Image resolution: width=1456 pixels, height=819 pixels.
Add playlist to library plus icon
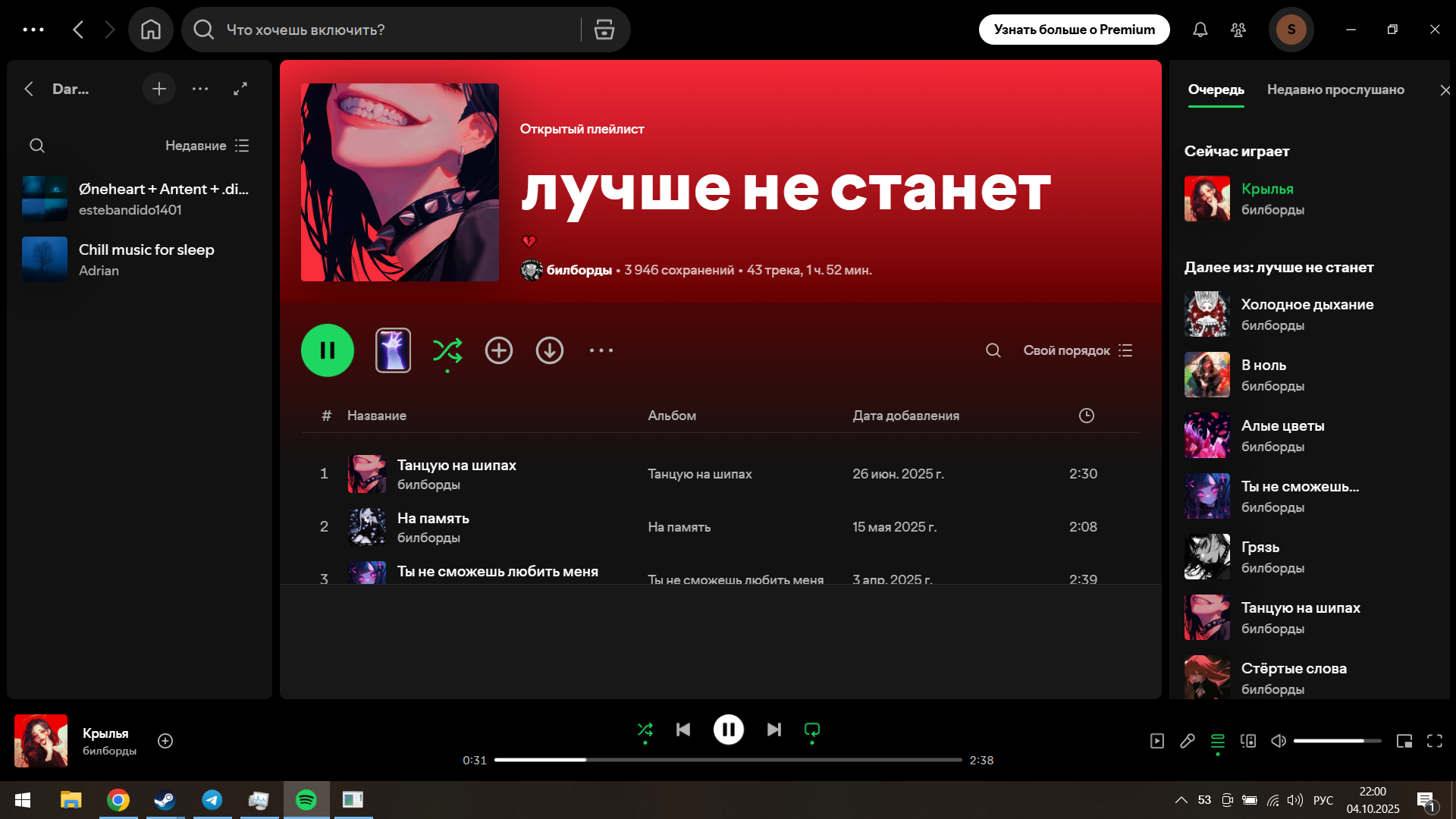click(499, 350)
